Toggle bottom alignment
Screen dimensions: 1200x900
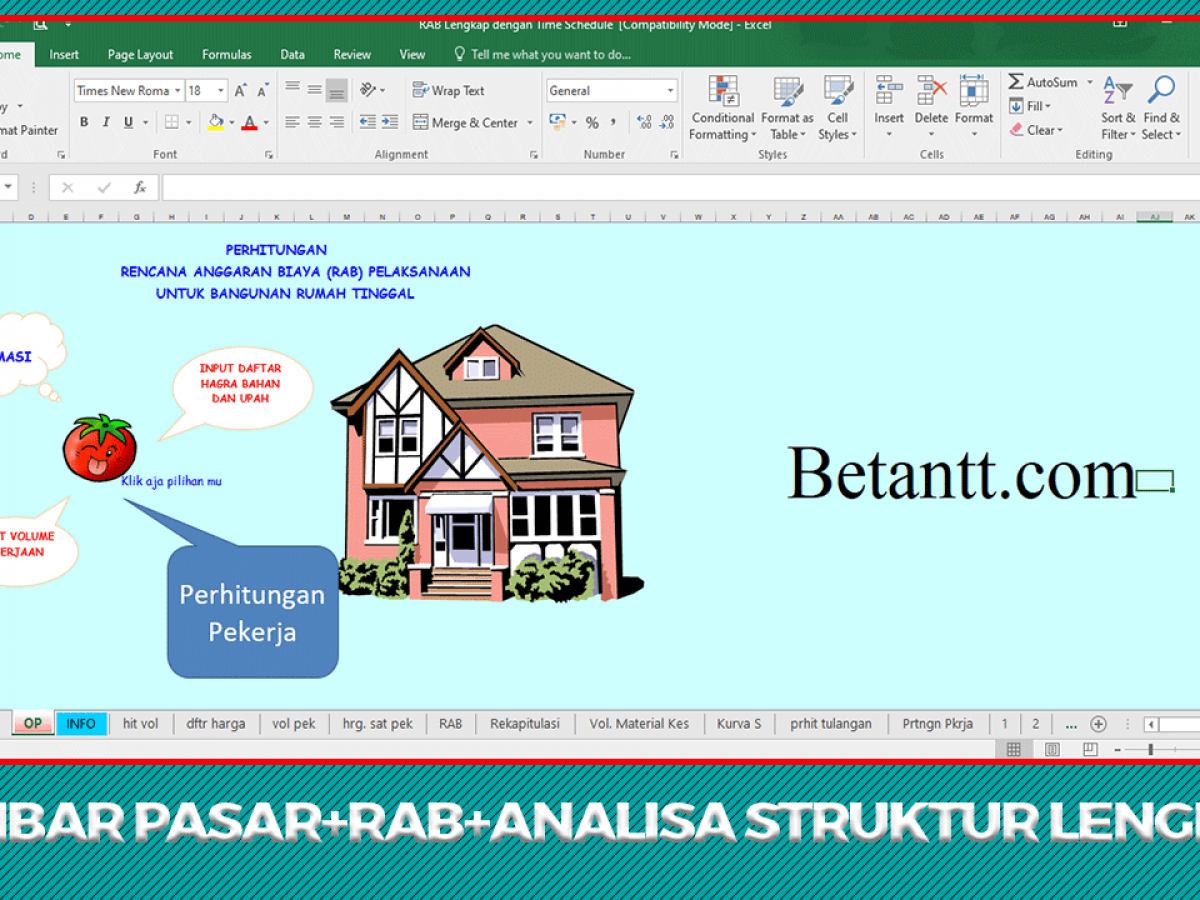click(336, 91)
